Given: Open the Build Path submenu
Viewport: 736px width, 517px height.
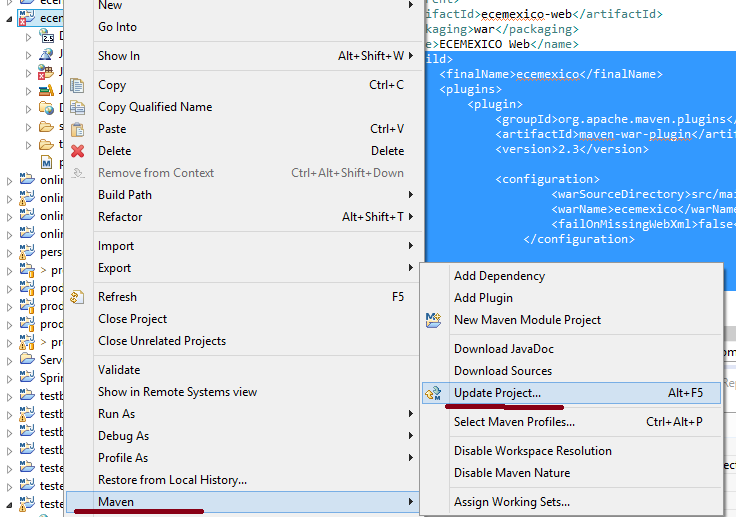Looking at the screenshot, I should [256, 195].
